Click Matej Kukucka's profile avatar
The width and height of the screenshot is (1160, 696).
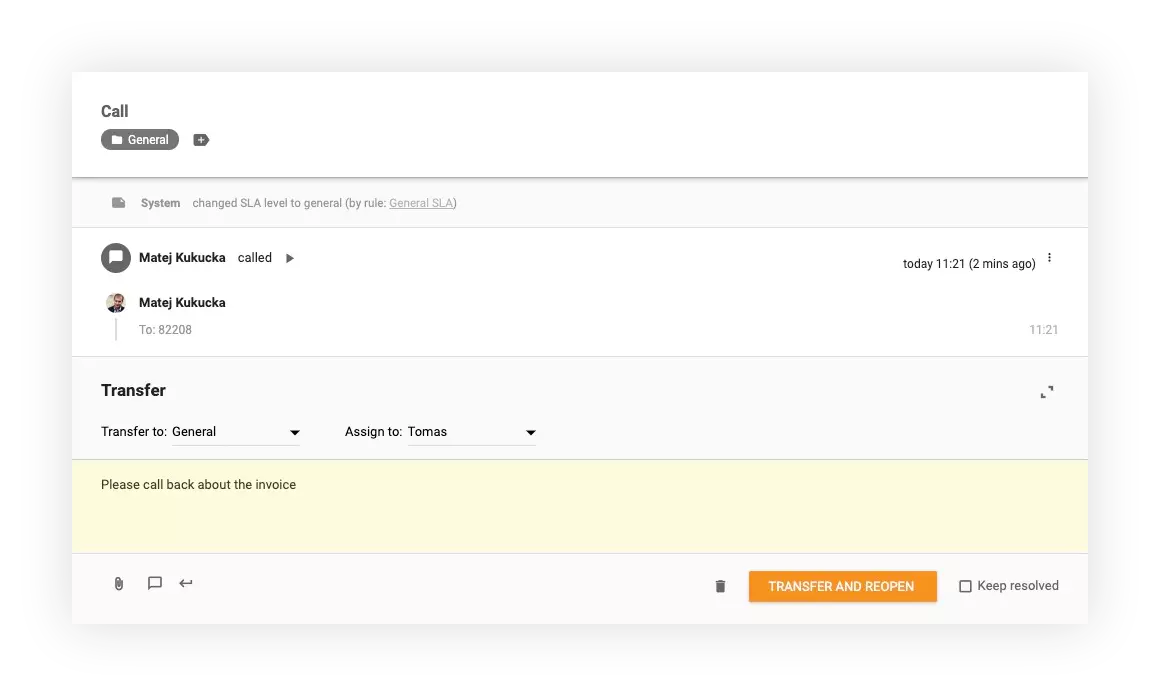[116, 303]
